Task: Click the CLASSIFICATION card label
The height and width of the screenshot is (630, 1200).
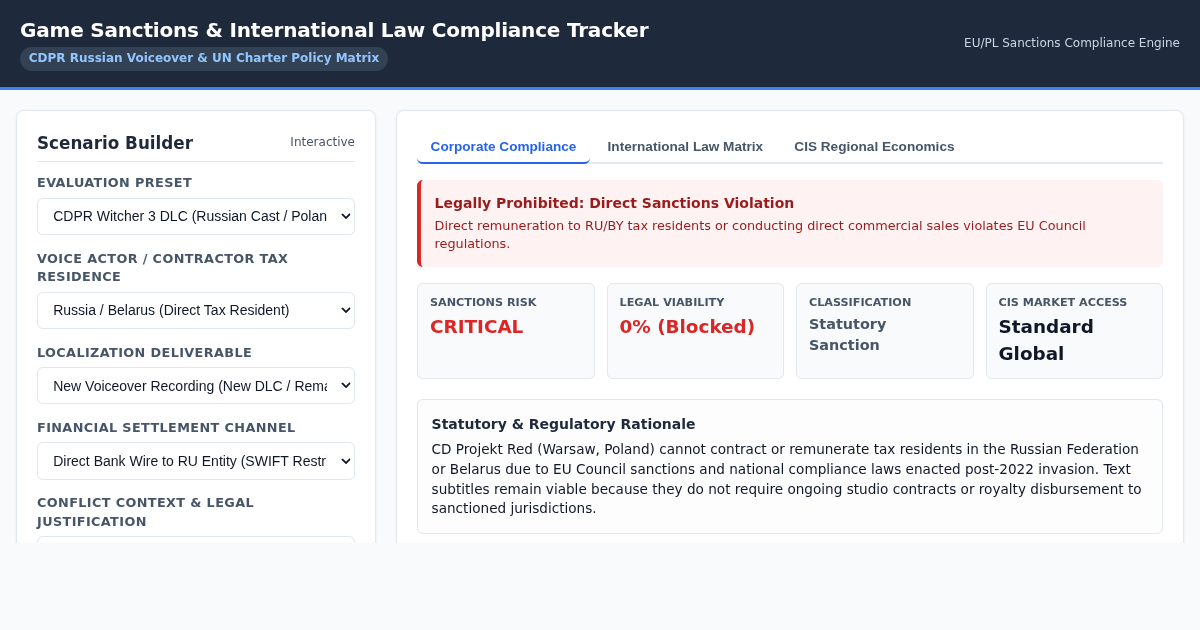Action: [x=860, y=302]
